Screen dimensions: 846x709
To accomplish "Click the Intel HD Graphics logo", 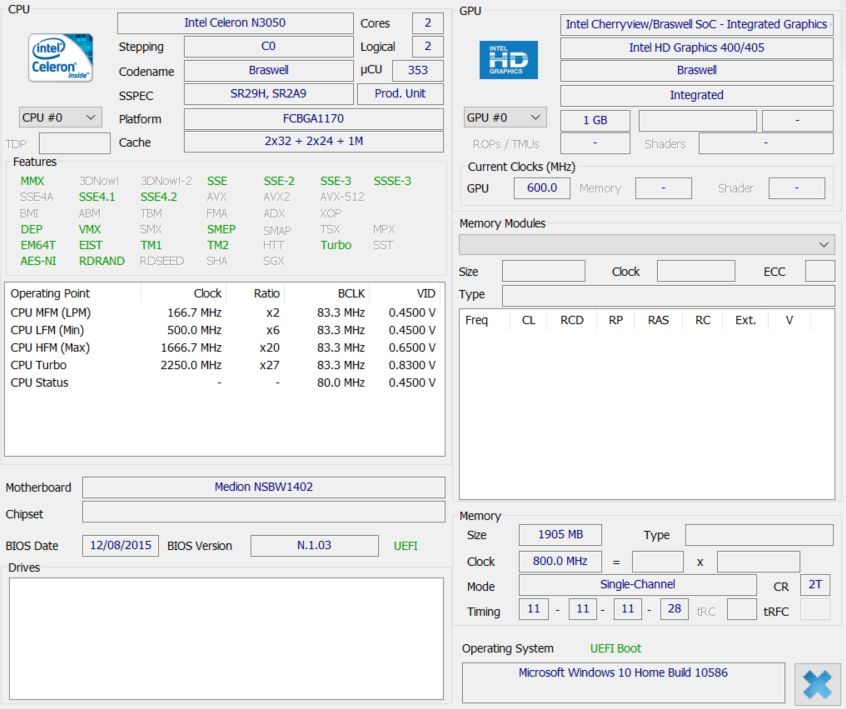I will pos(508,60).
